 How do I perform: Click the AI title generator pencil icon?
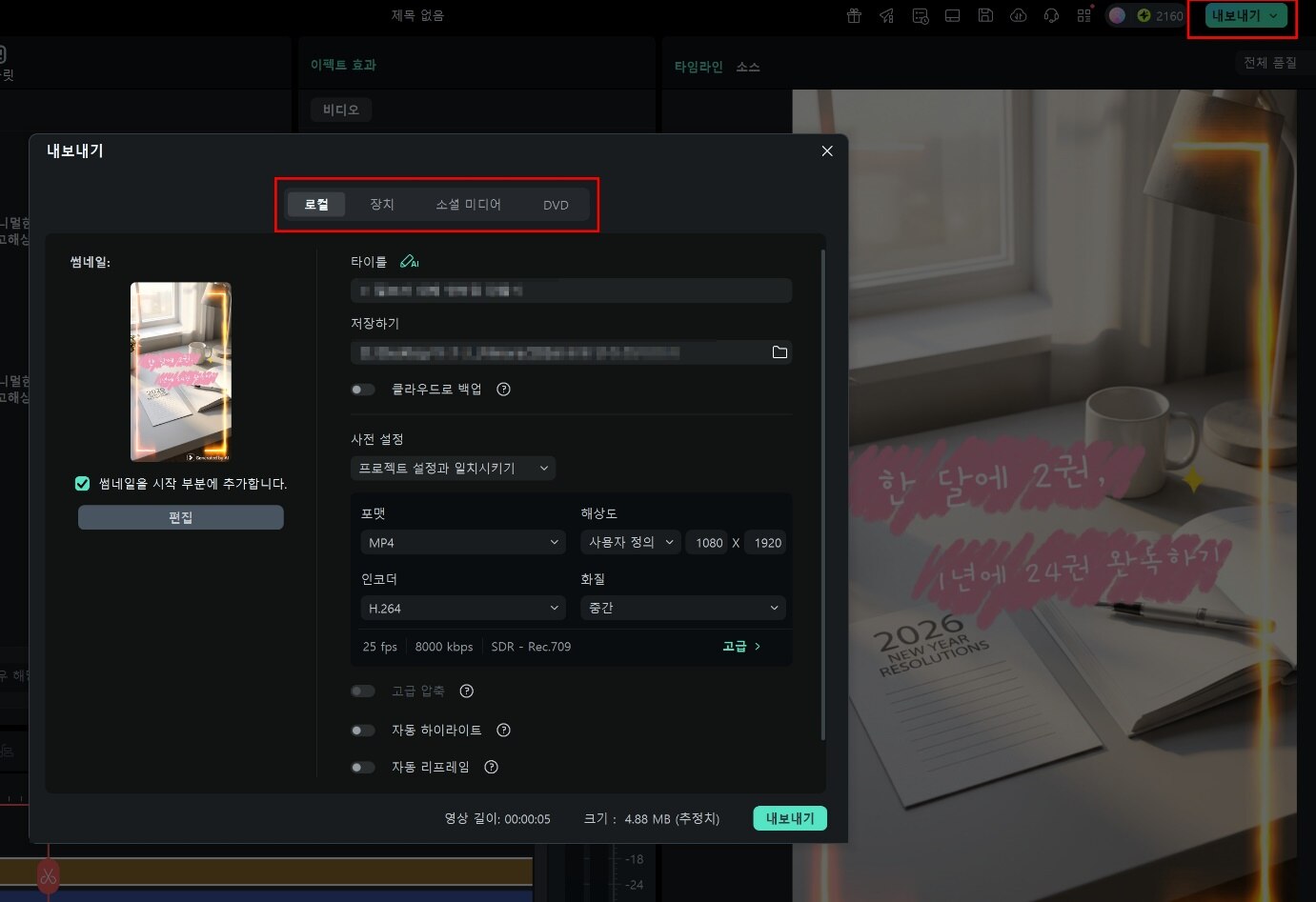(409, 262)
